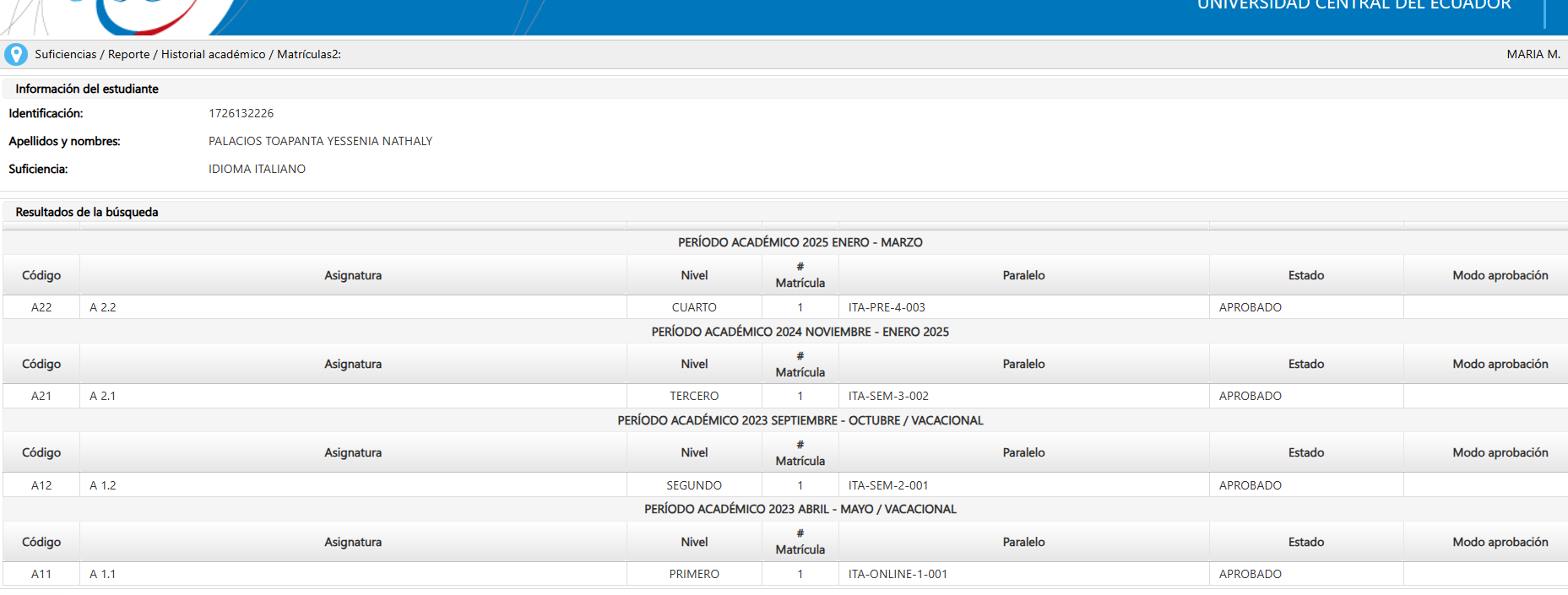Select the A21 code cell

pyautogui.click(x=41, y=396)
